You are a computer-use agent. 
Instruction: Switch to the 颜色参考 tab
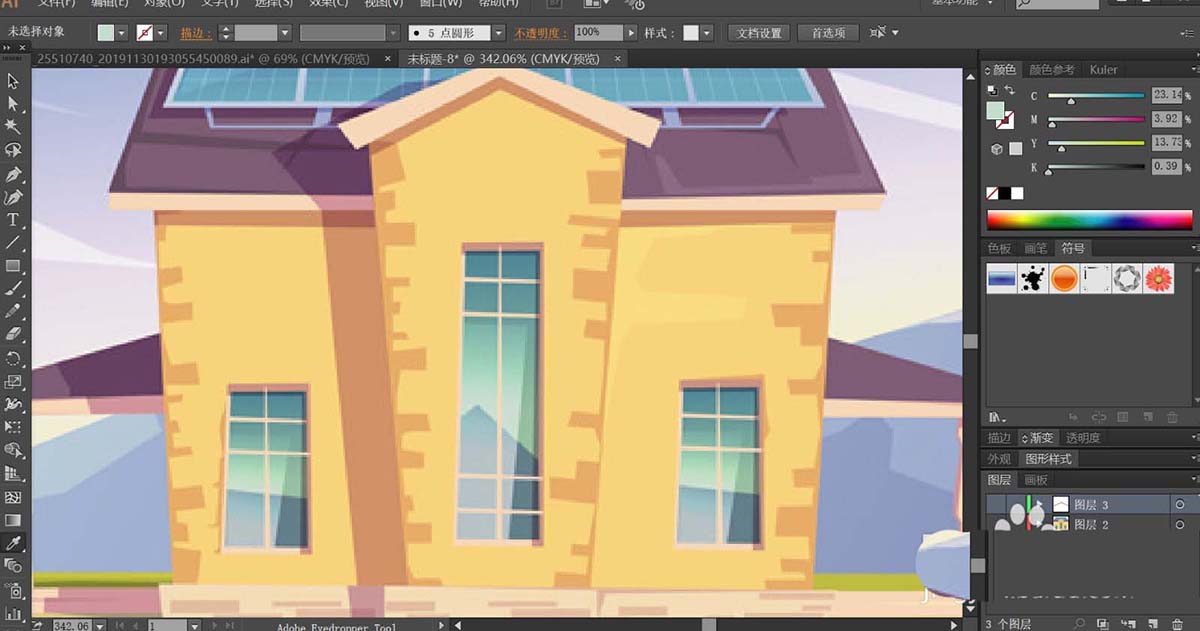pyautogui.click(x=1052, y=70)
